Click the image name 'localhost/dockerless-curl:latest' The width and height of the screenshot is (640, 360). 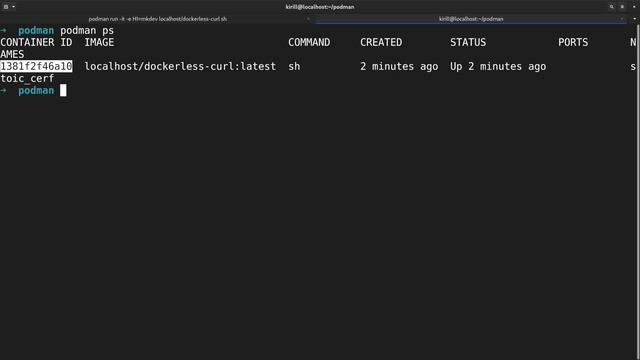(180, 67)
